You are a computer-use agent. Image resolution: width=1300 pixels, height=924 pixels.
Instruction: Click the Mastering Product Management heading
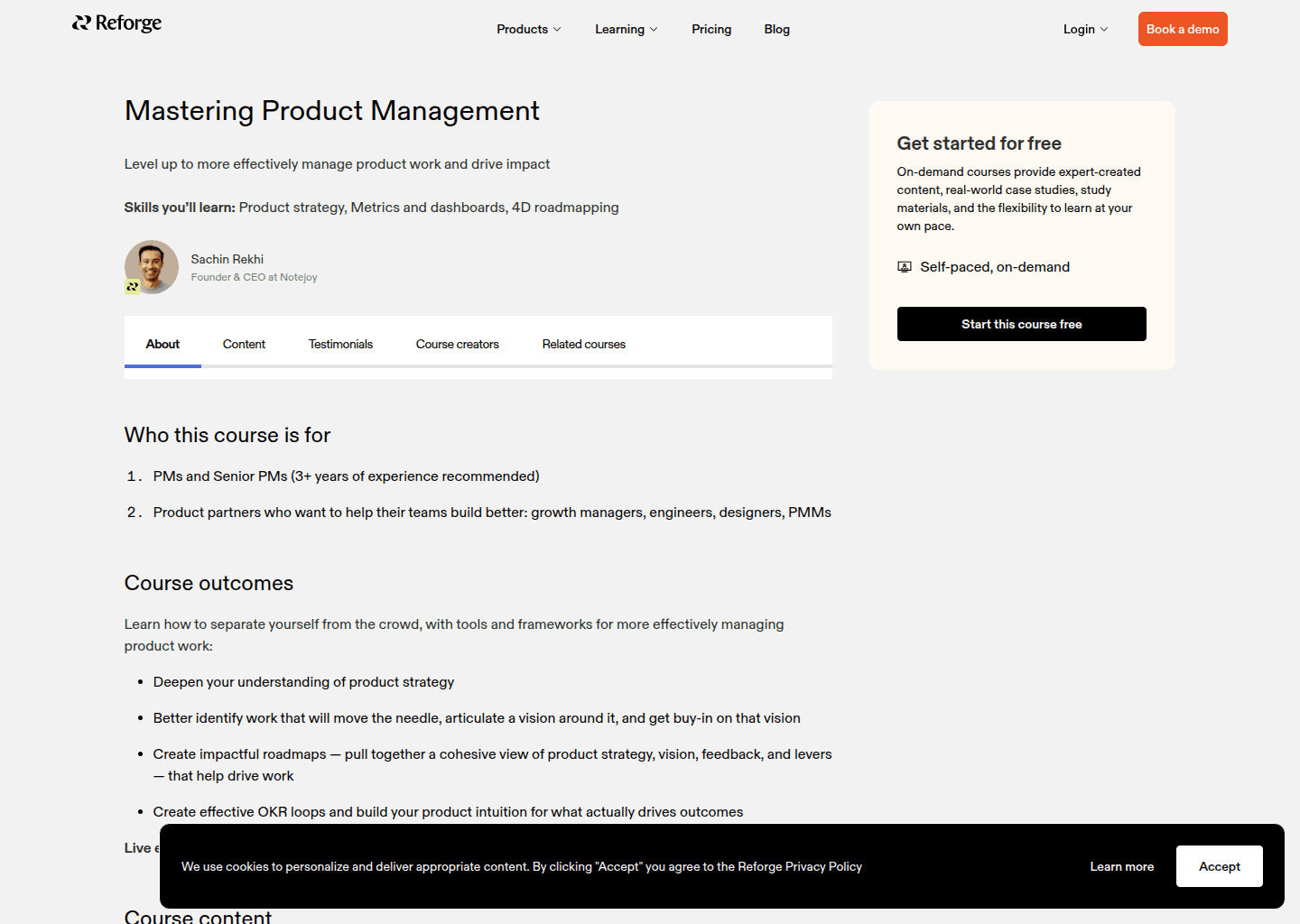tap(331, 110)
